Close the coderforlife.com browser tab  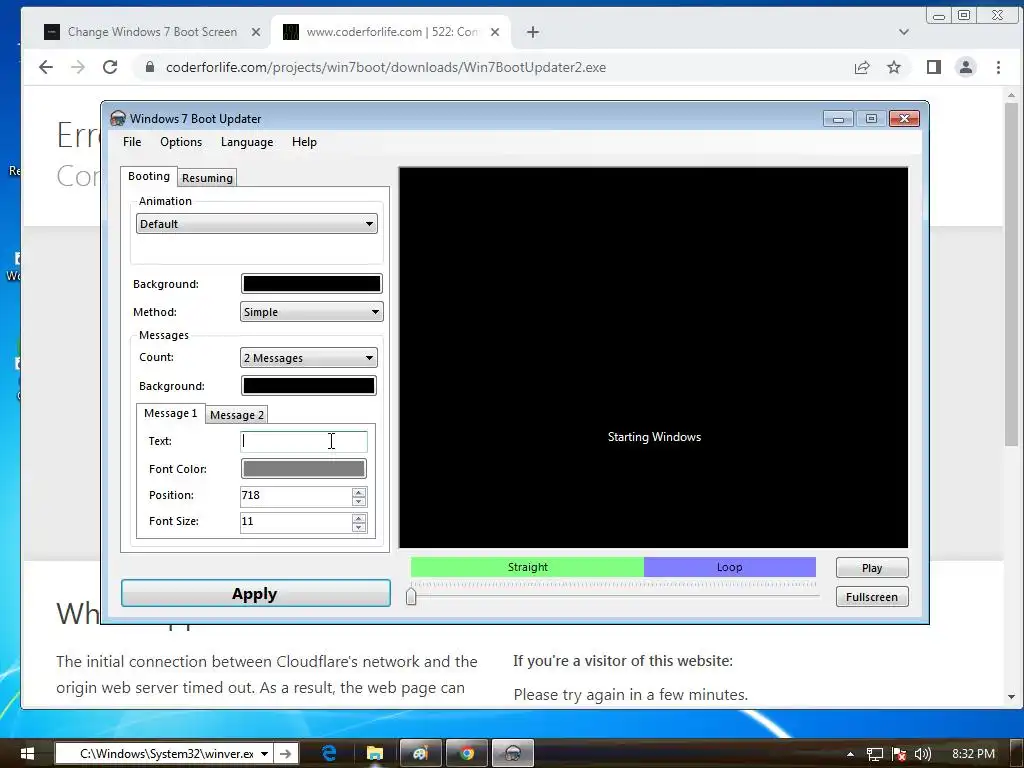point(495,31)
